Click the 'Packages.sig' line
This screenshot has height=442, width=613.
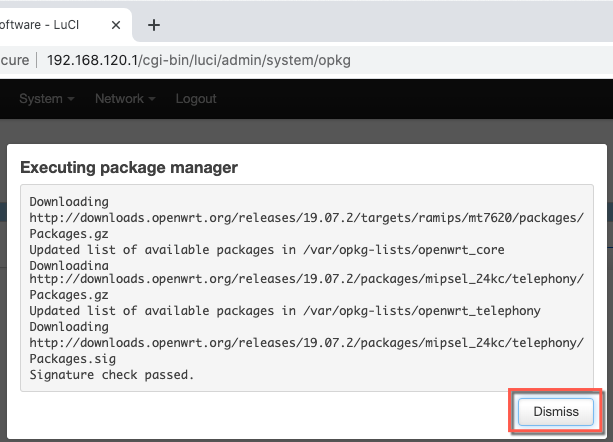(73, 359)
